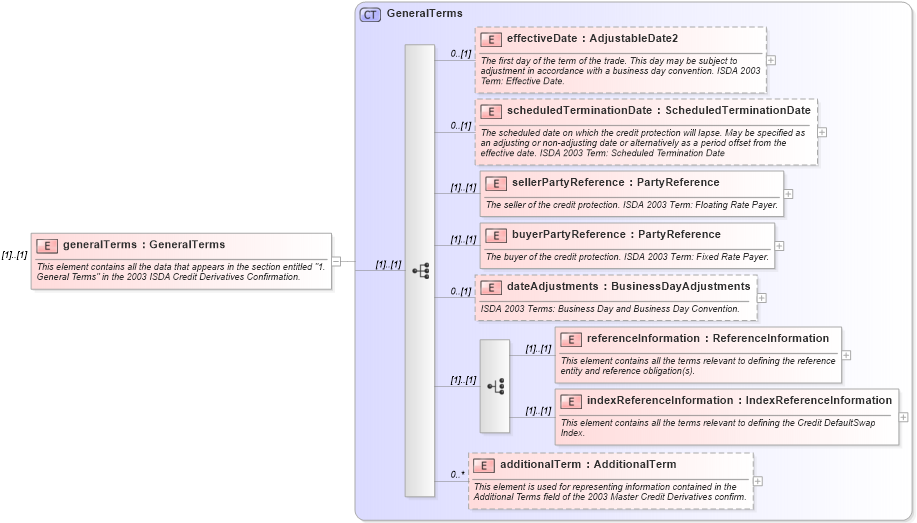The width and height of the screenshot is (917, 523).
Task: Select the referenceInformation : ReferenceInformation label
Action: [x=708, y=339]
